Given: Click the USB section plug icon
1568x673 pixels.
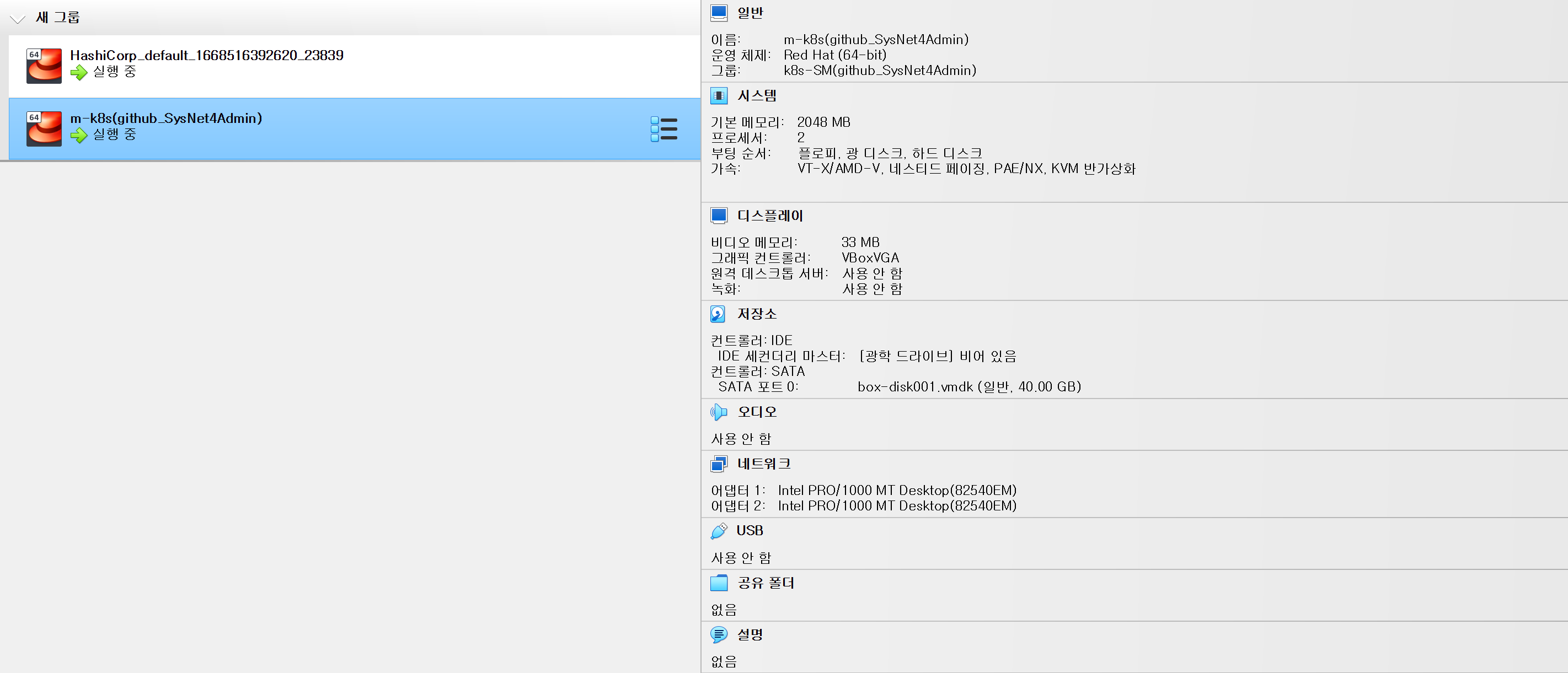Looking at the screenshot, I should (x=718, y=531).
